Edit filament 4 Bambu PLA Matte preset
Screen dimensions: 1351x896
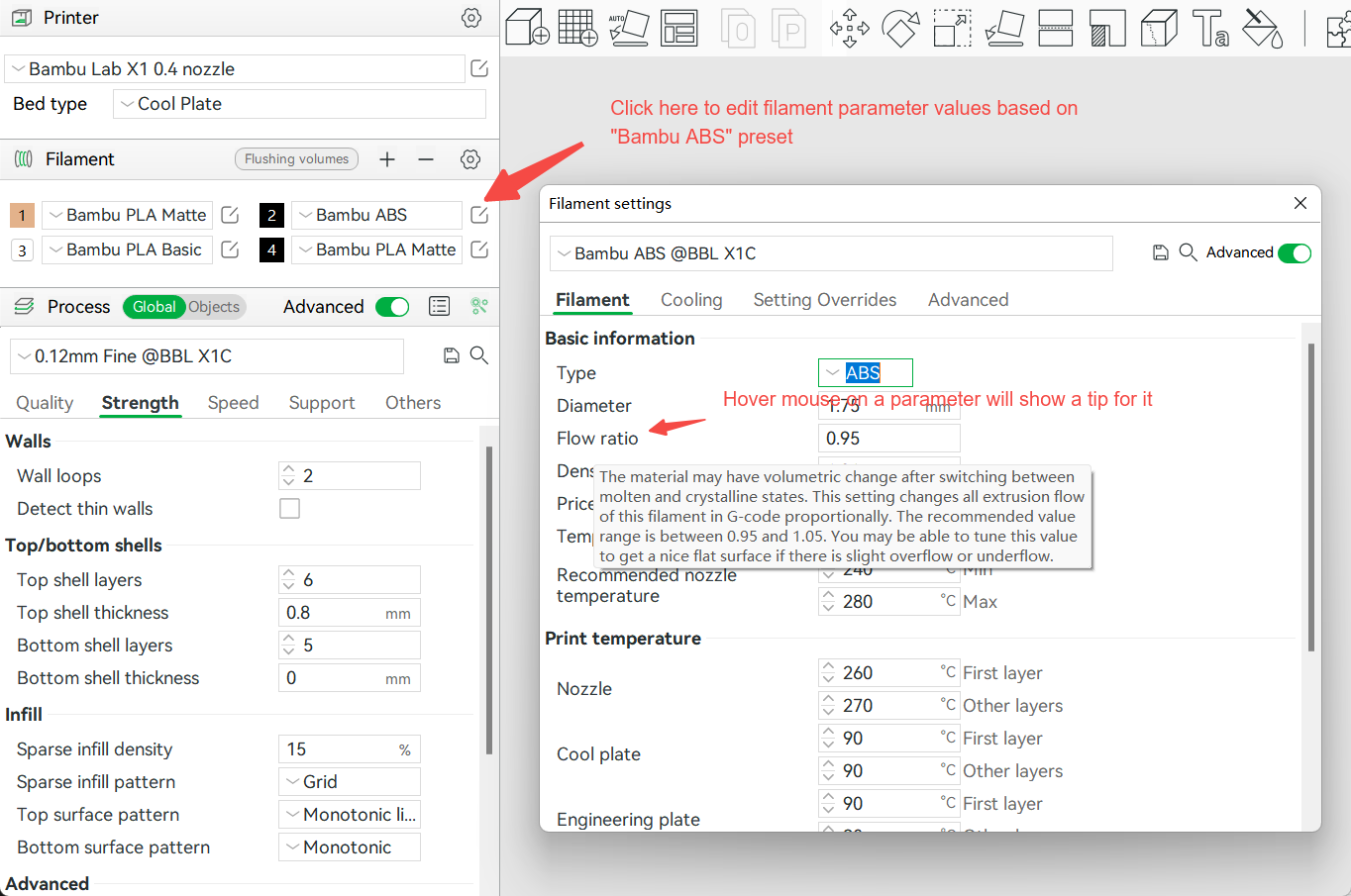tap(479, 249)
